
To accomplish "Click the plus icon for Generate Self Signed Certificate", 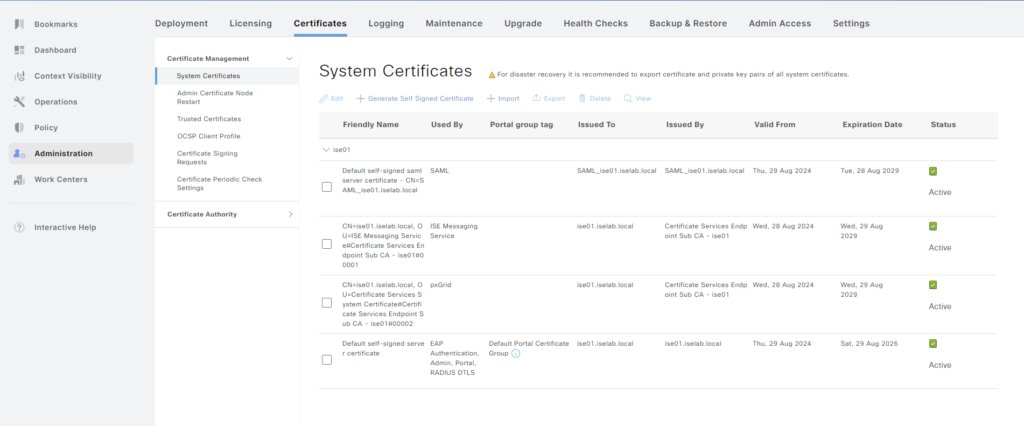I will point(360,99).
